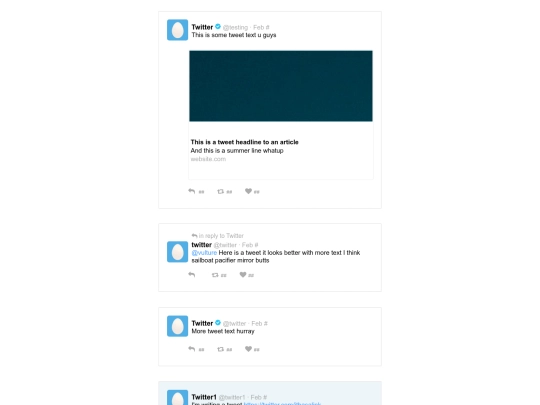The image size is (540, 405).
Task: Open egg avatar of reply tweet
Action: 177,252
